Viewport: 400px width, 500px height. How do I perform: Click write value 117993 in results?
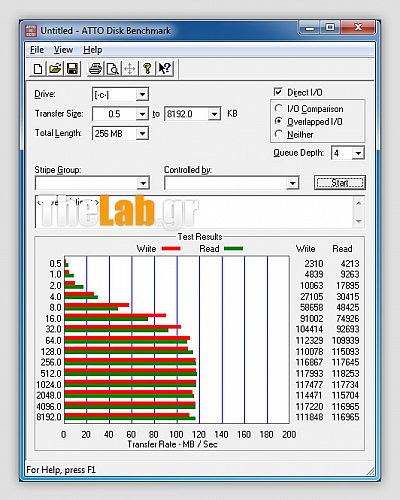point(309,374)
